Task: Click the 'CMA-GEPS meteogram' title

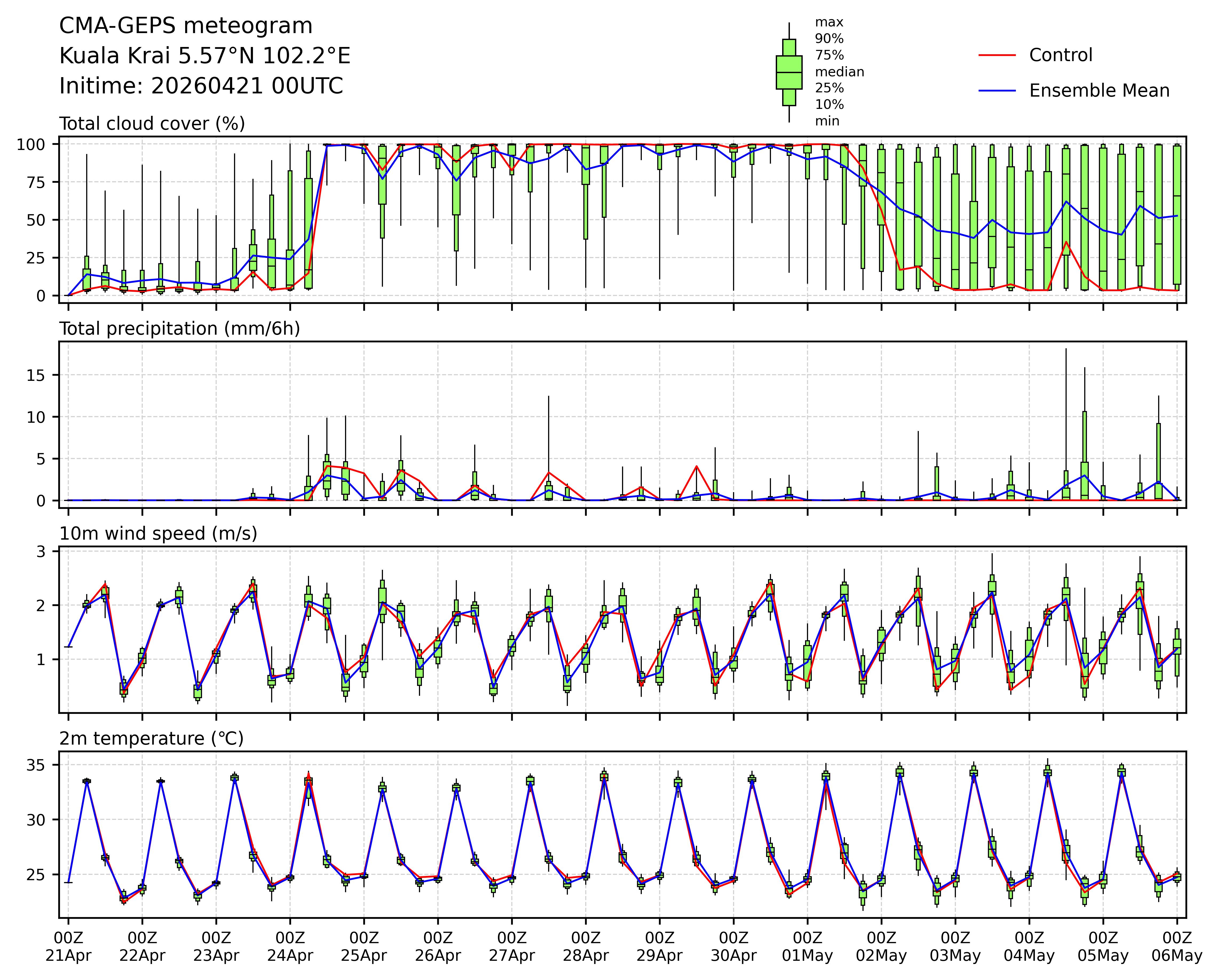Action: (185, 26)
